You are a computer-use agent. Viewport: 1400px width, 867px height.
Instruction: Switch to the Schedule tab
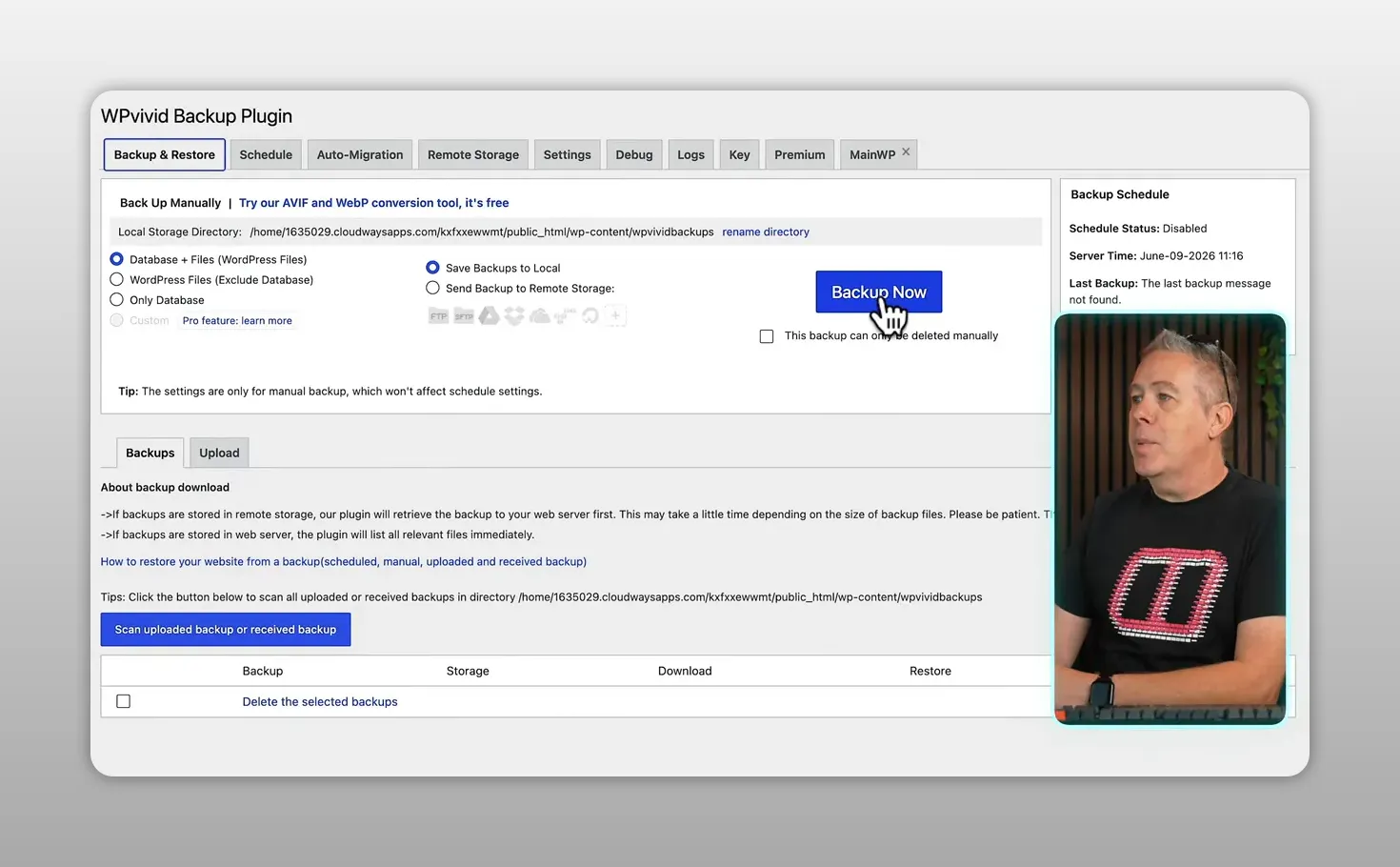click(x=266, y=154)
